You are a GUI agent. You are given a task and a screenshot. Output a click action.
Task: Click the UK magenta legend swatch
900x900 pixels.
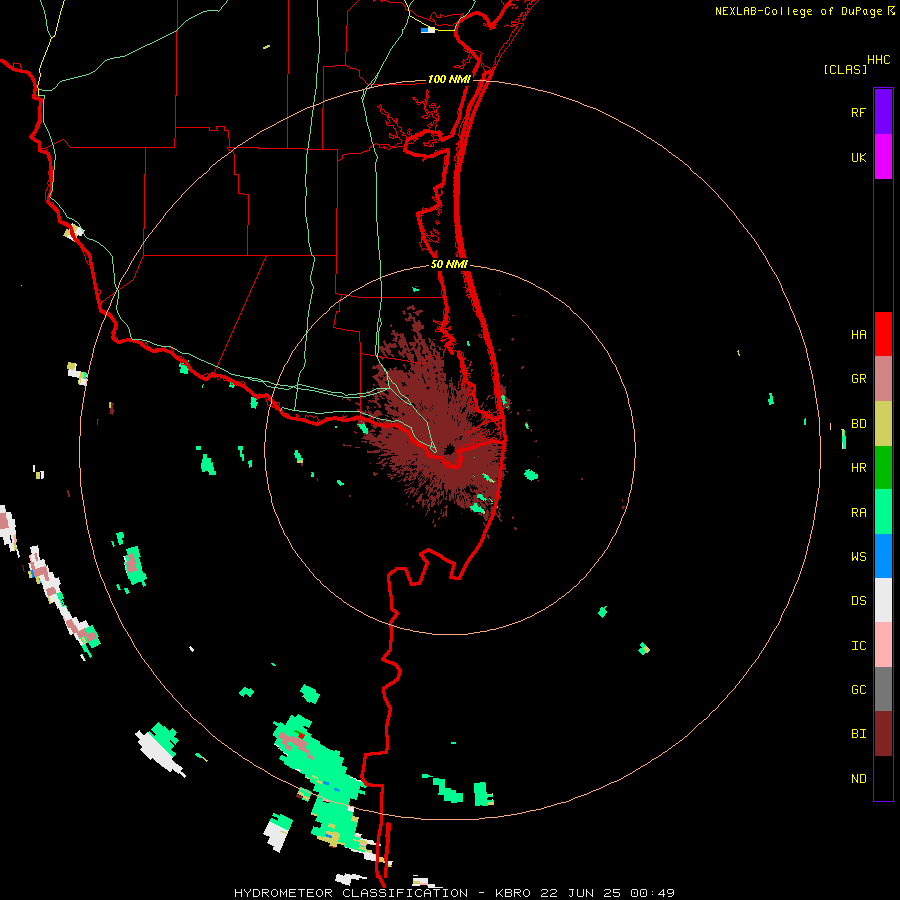point(883,157)
